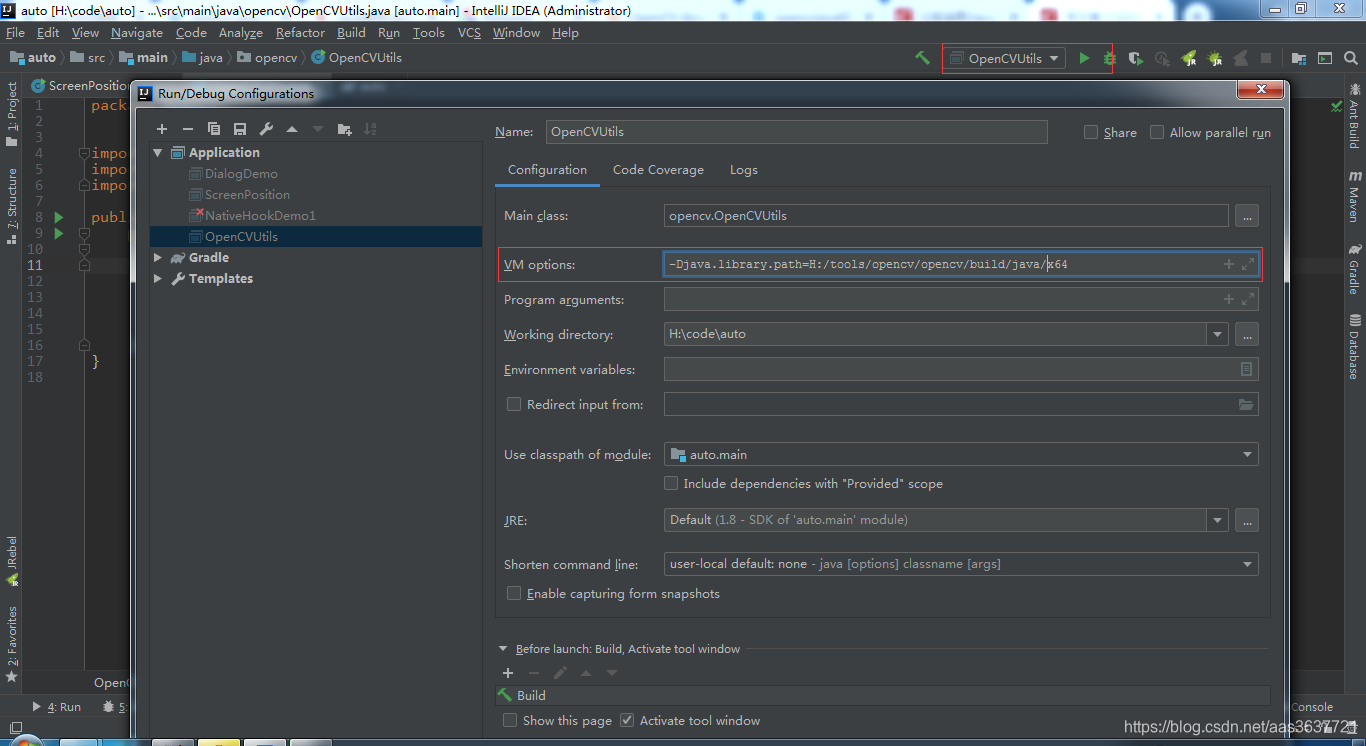Click the Copy Configuration icon
Image resolution: width=1366 pixels, height=746 pixels.
(x=214, y=129)
